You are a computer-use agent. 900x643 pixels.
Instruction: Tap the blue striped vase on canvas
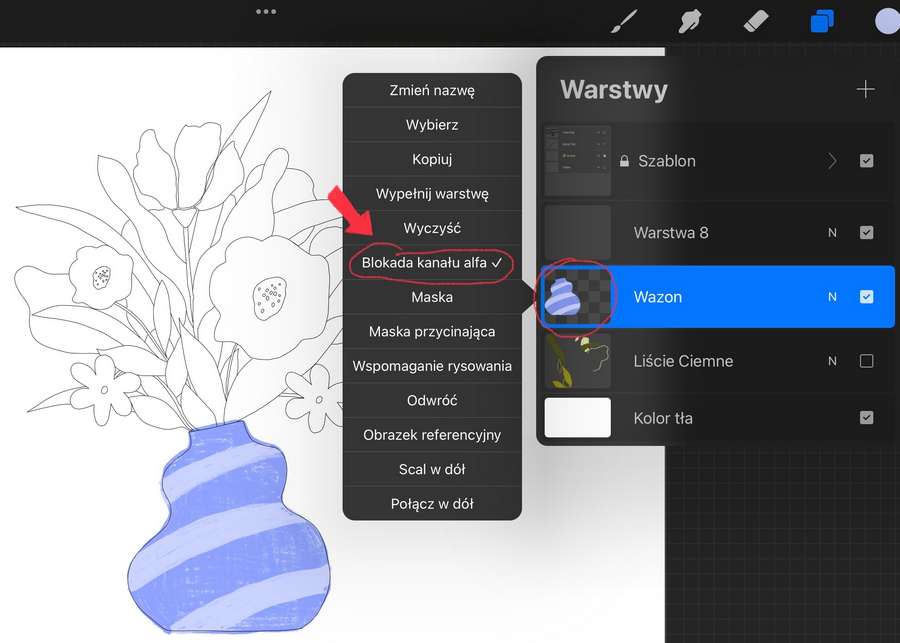click(x=230, y=528)
